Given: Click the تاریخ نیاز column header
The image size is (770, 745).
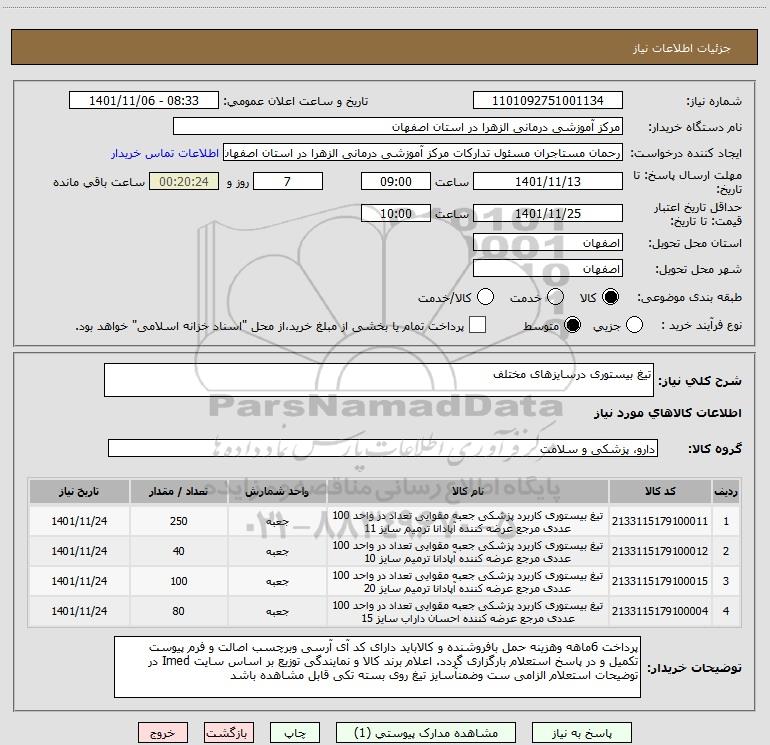Looking at the screenshot, I should (x=79, y=491).
